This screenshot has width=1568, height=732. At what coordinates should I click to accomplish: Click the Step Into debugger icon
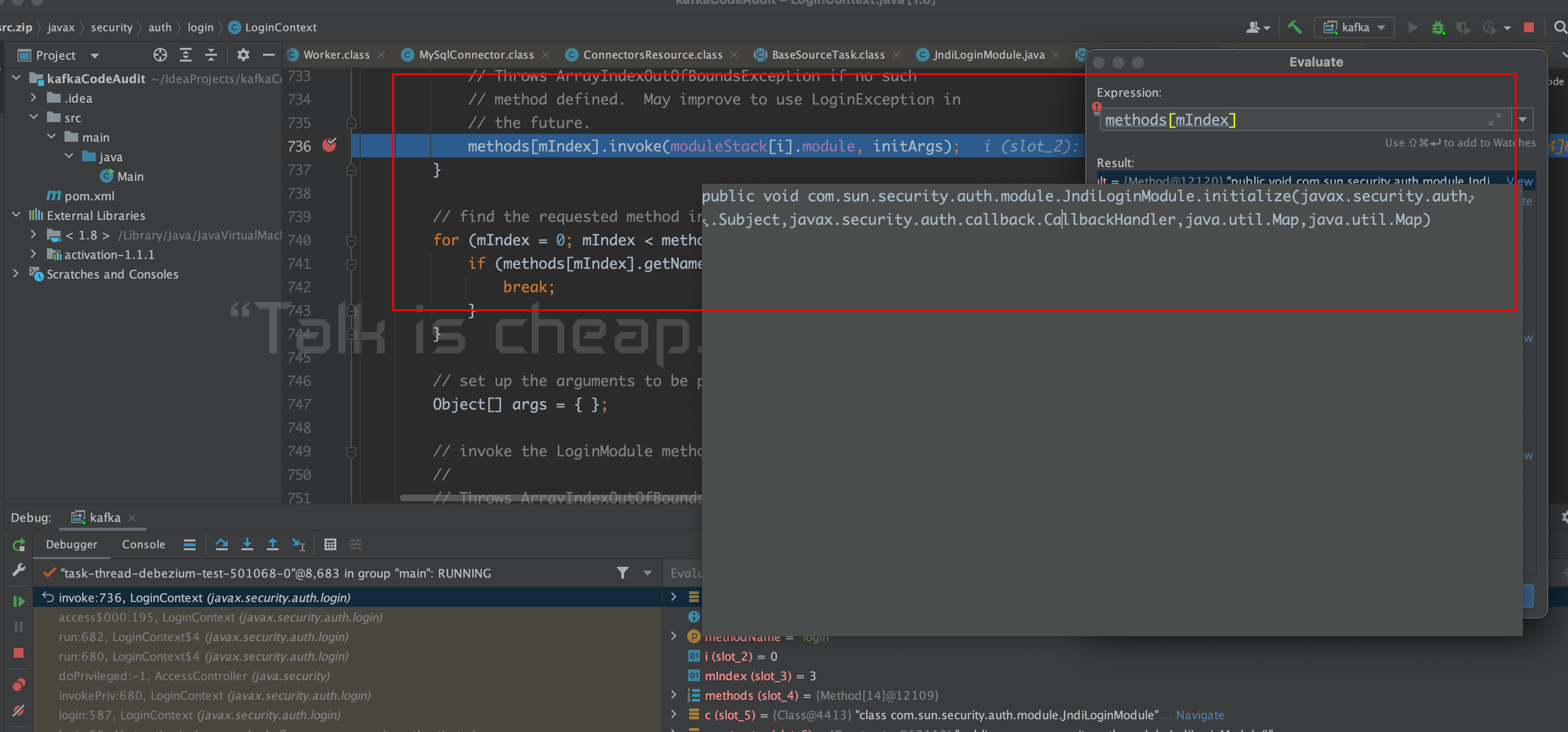coord(247,544)
